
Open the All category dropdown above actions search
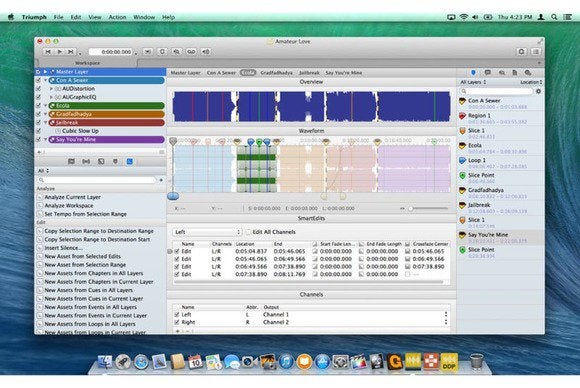coord(43,171)
